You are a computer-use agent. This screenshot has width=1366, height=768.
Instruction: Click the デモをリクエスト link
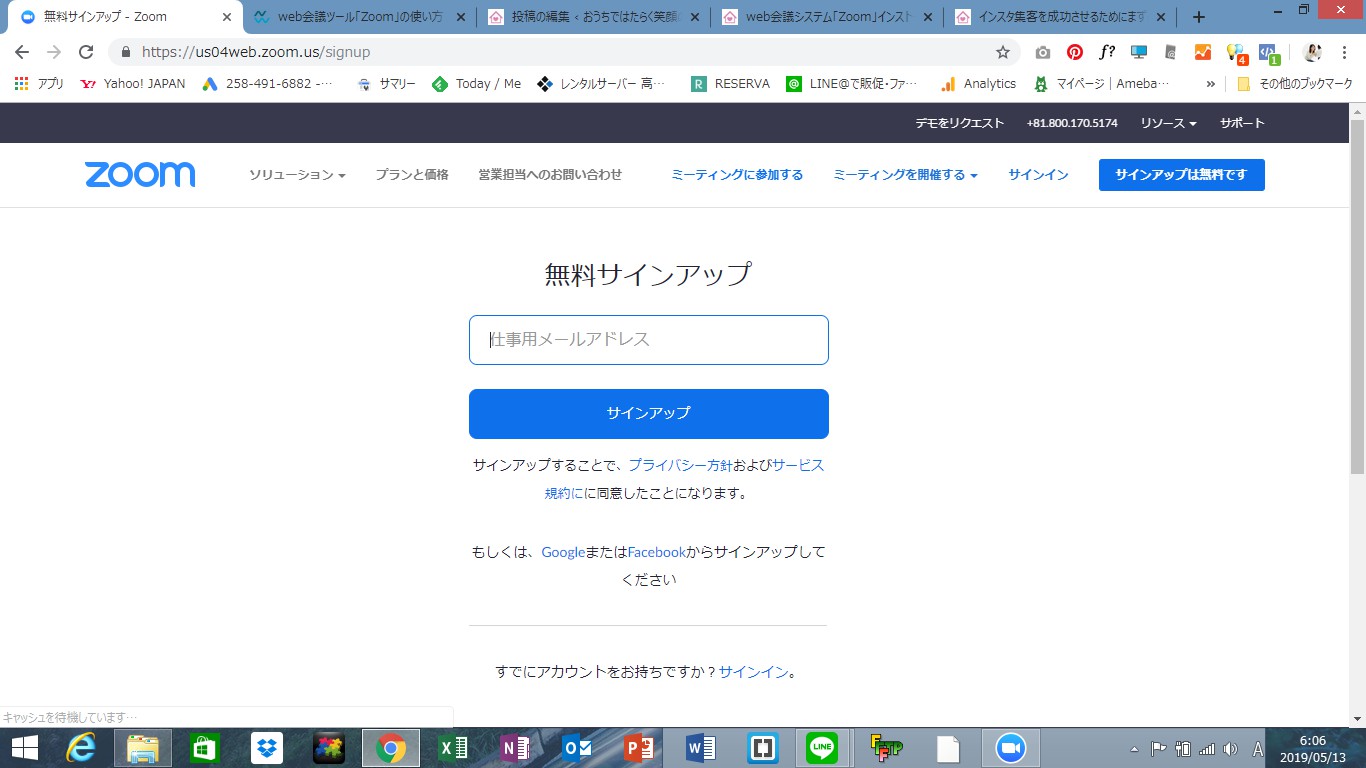(960, 123)
